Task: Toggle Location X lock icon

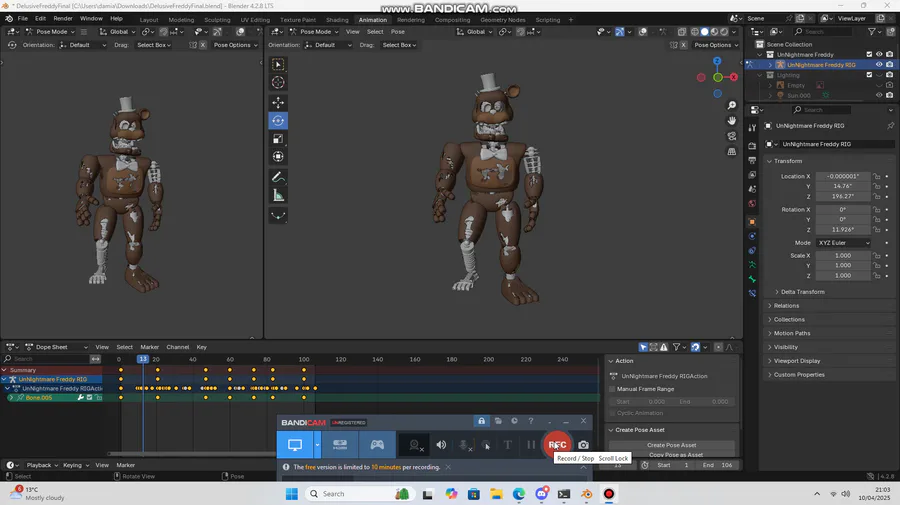Action: click(876, 176)
